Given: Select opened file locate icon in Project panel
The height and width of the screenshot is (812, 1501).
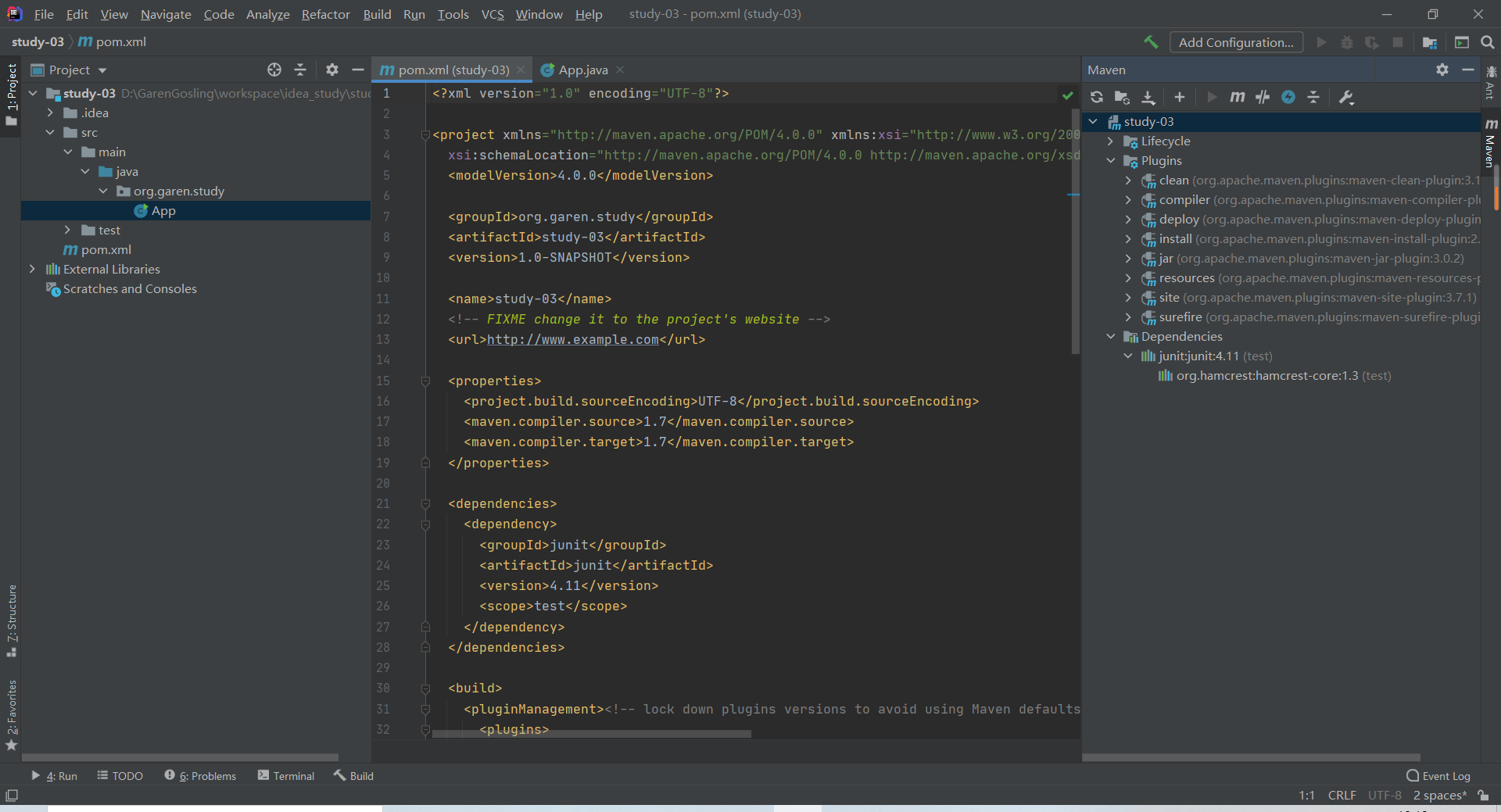Looking at the screenshot, I should coord(274,70).
